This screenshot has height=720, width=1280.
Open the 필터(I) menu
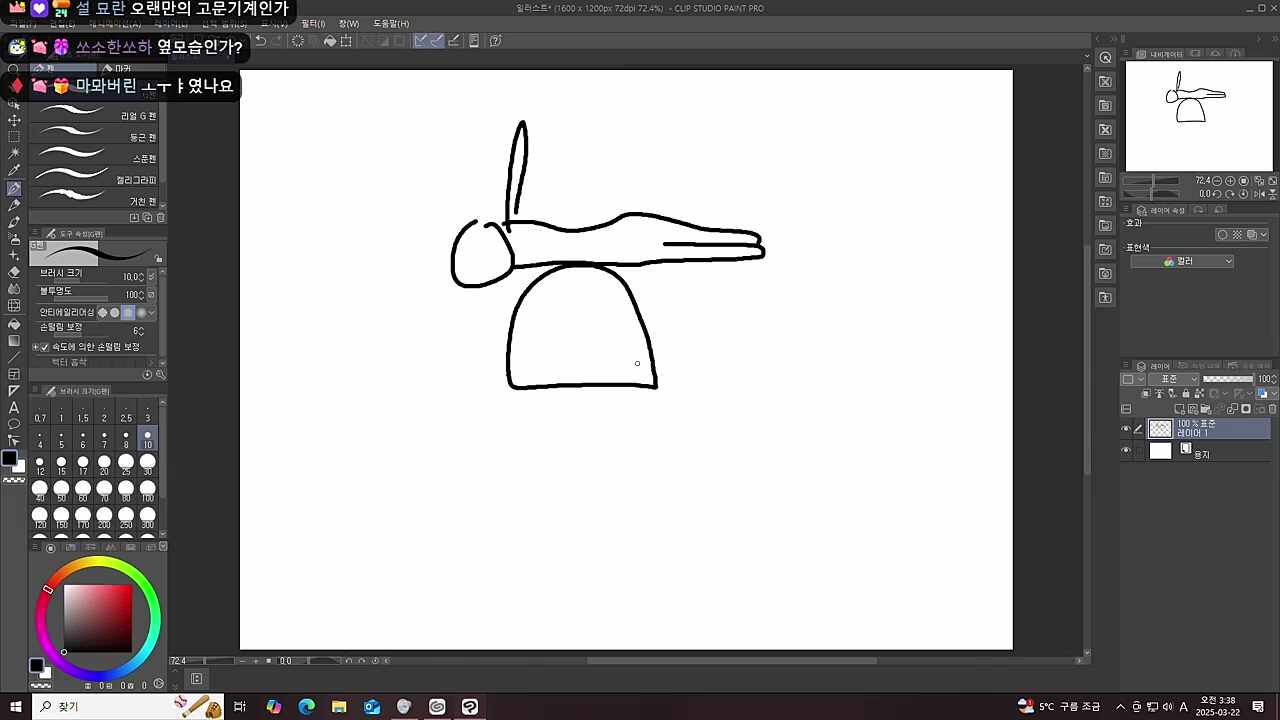pos(313,23)
